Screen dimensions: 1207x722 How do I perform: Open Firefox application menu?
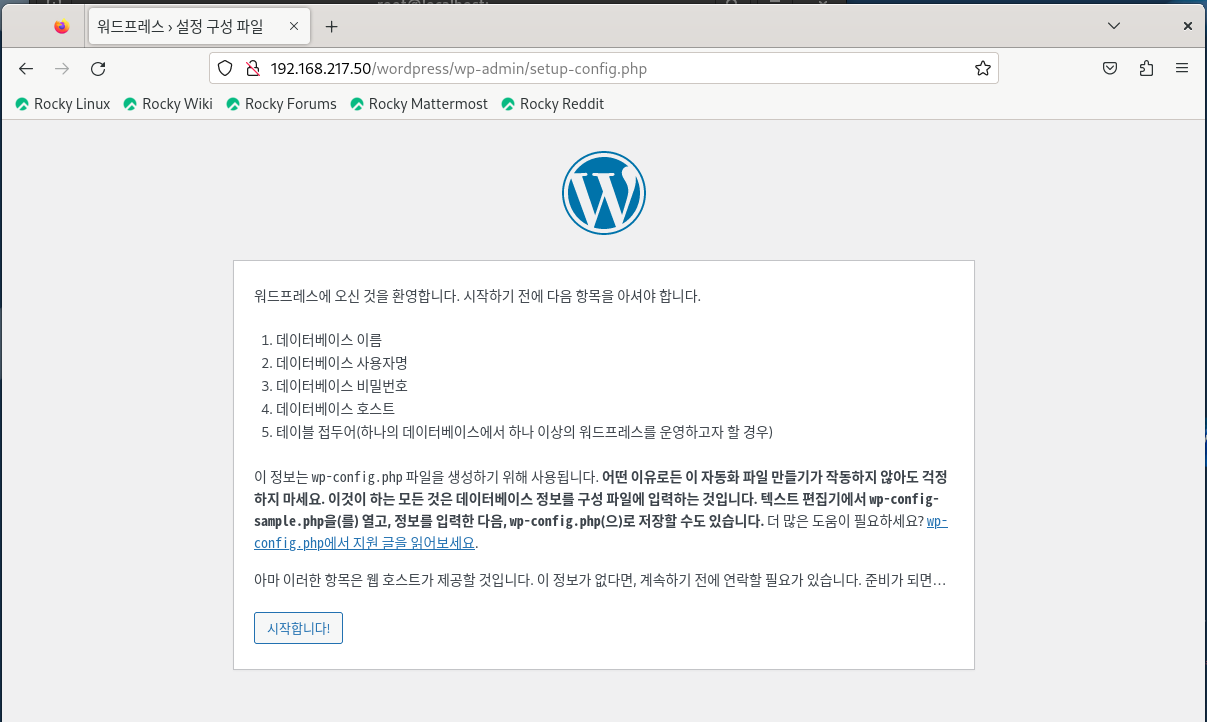point(1182,68)
